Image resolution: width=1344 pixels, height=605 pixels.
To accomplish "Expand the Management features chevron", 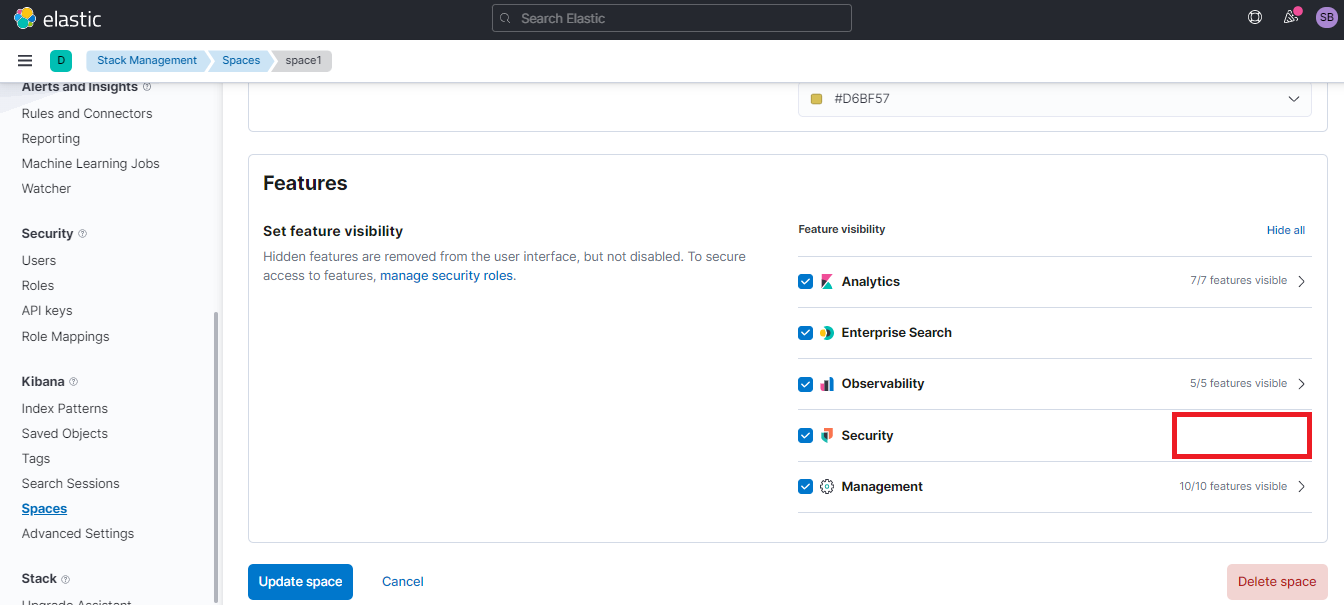I will (1301, 487).
